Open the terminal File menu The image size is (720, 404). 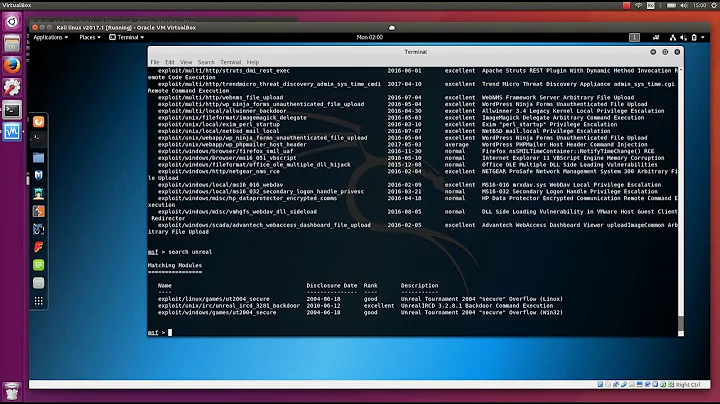click(x=155, y=62)
